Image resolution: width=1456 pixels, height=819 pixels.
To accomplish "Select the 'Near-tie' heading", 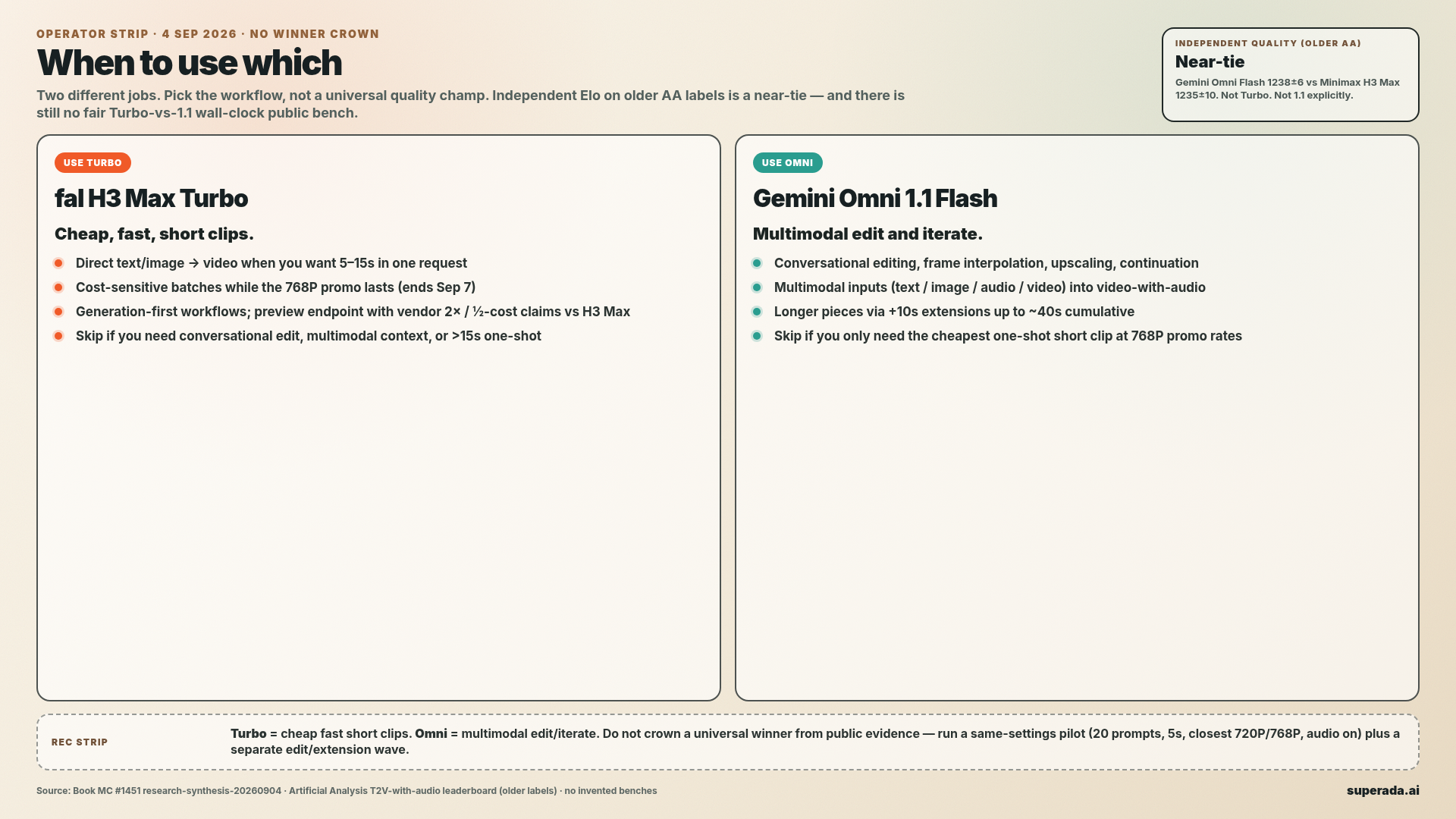I will click(1210, 62).
